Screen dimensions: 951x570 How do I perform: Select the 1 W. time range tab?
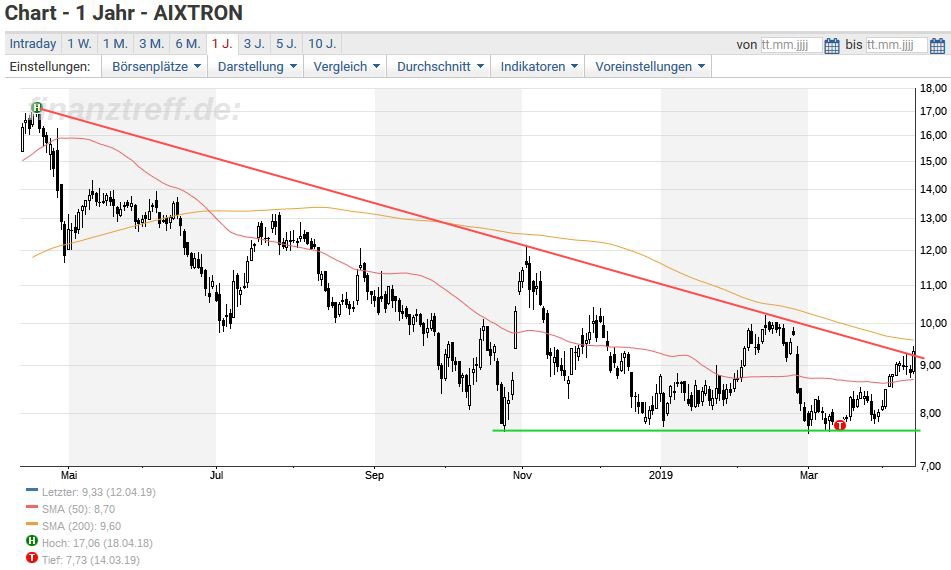pyautogui.click(x=79, y=44)
